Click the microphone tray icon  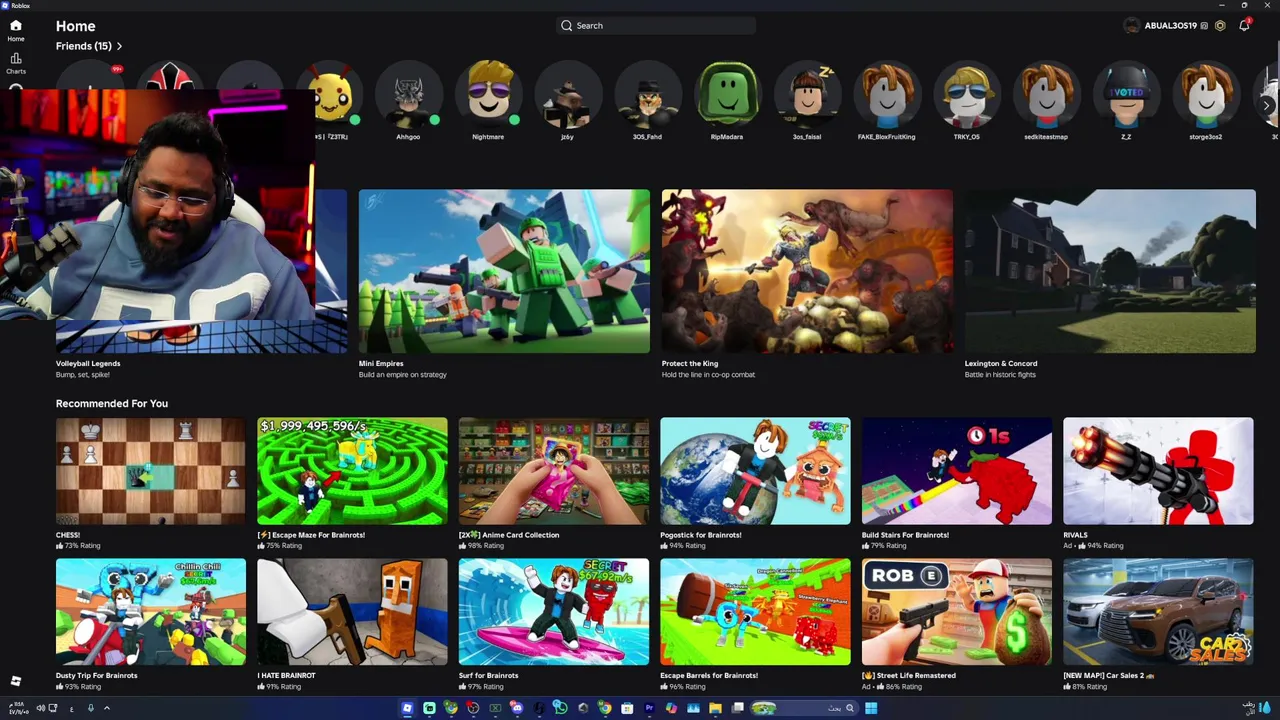point(90,709)
